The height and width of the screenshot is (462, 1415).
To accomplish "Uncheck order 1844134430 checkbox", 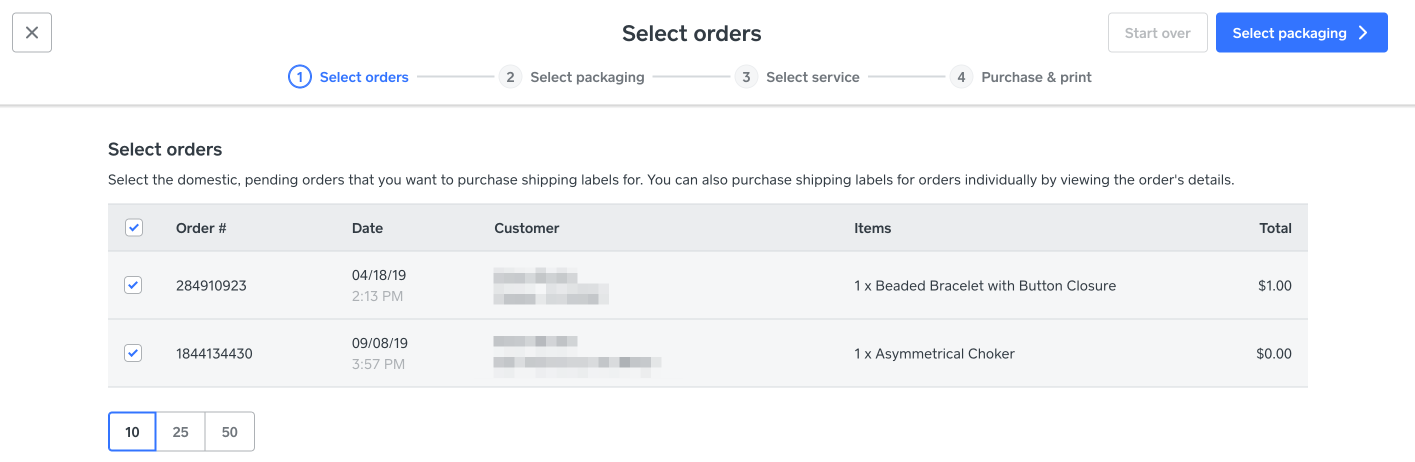I will [133, 353].
